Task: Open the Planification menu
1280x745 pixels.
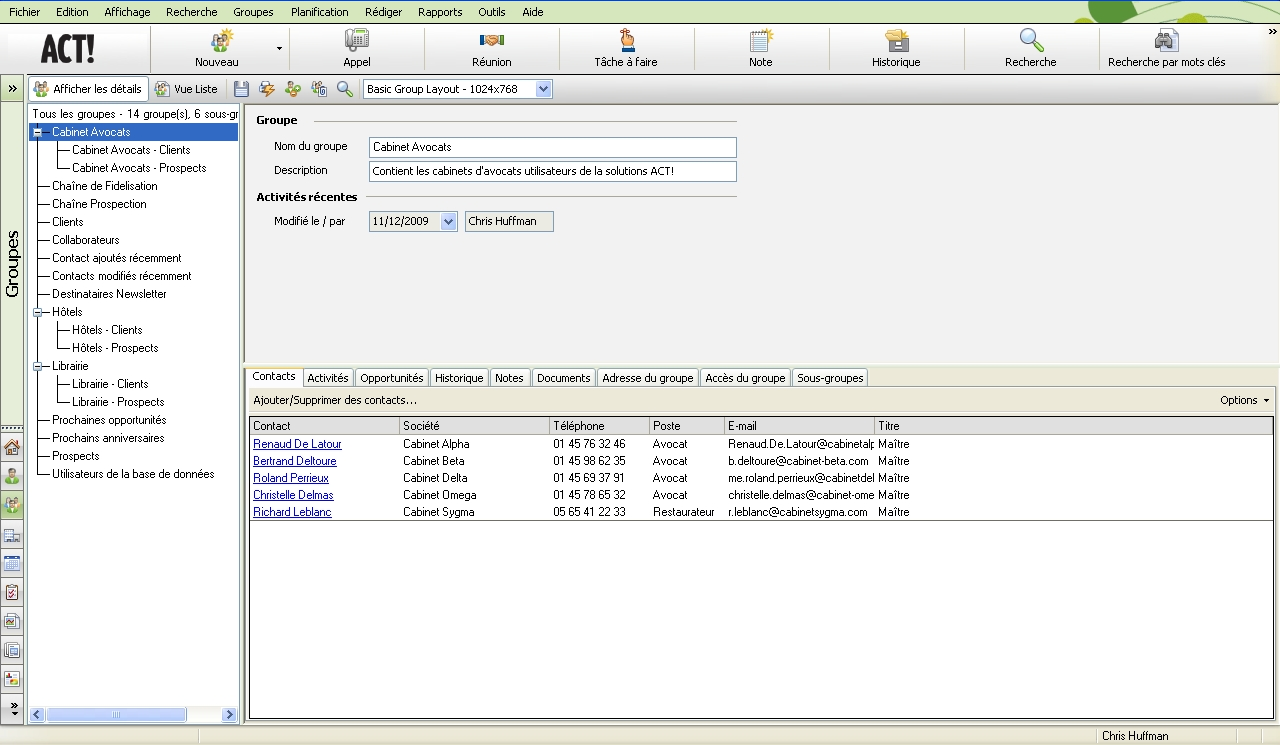Action: (319, 12)
